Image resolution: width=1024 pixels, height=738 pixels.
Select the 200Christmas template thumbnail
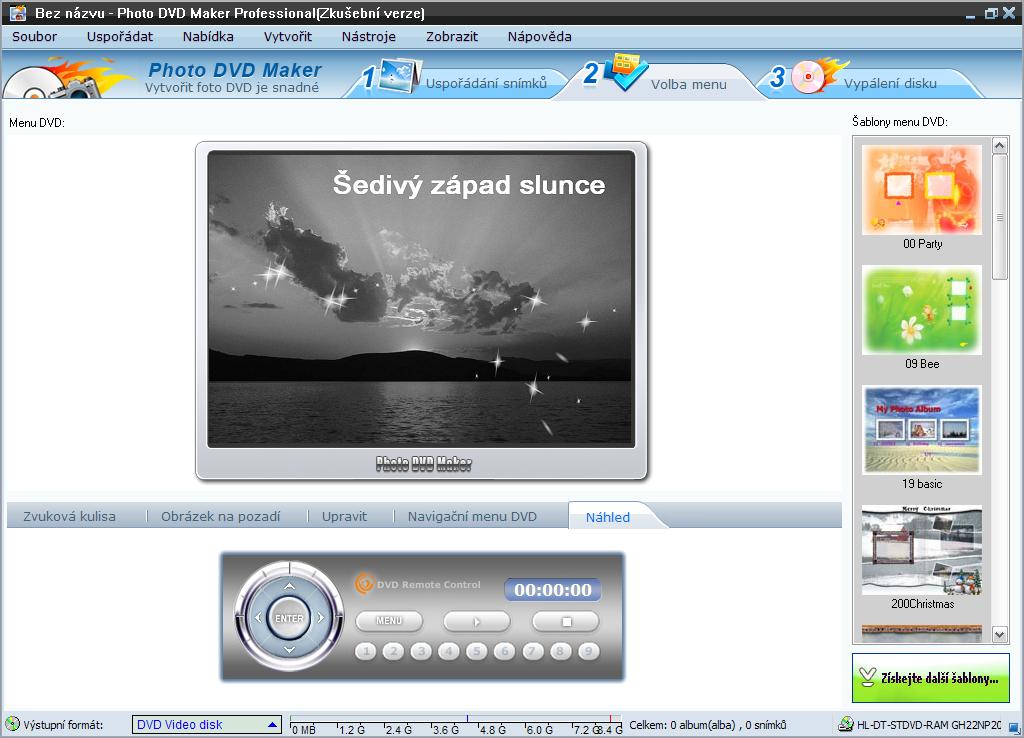click(921, 550)
